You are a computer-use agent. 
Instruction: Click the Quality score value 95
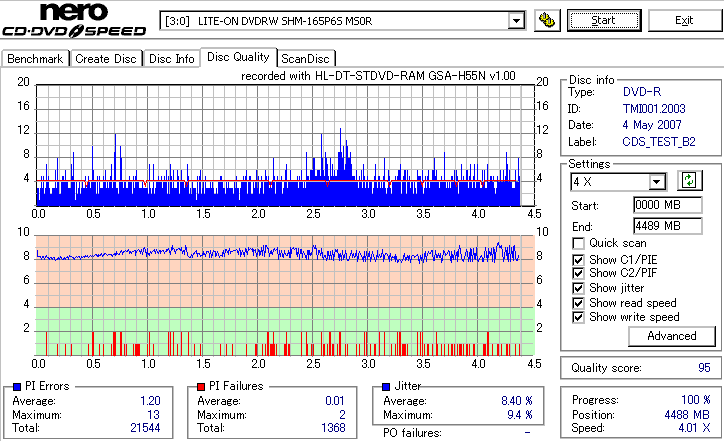click(704, 368)
